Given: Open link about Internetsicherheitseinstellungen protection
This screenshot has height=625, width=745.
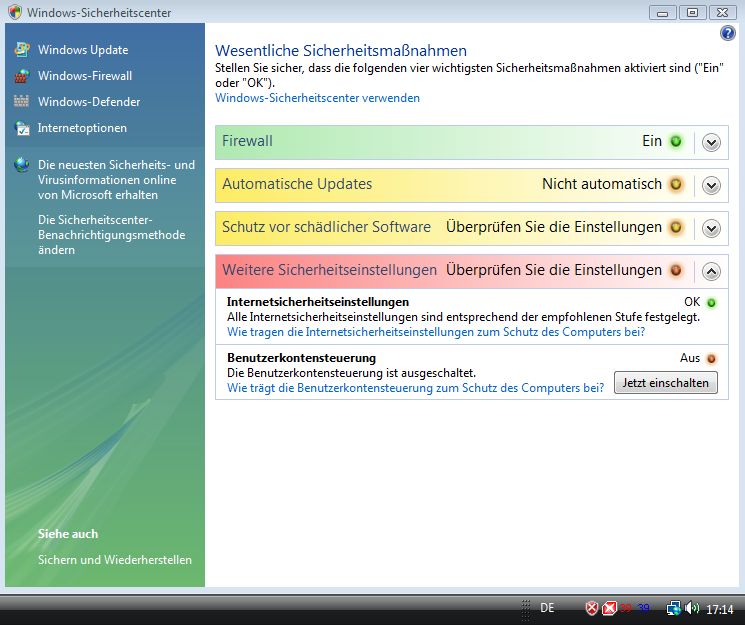Looking at the screenshot, I should (435, 331).
